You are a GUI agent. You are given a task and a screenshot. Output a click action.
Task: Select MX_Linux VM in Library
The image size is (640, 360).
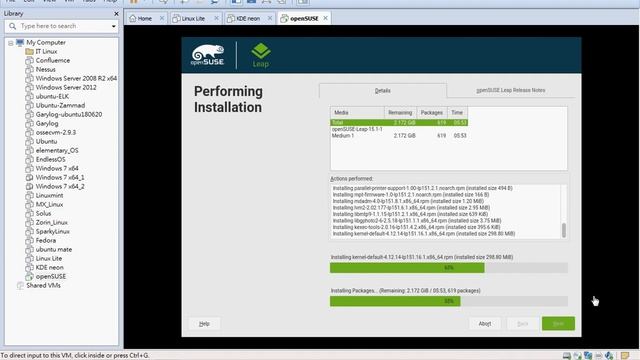[49, 204]
